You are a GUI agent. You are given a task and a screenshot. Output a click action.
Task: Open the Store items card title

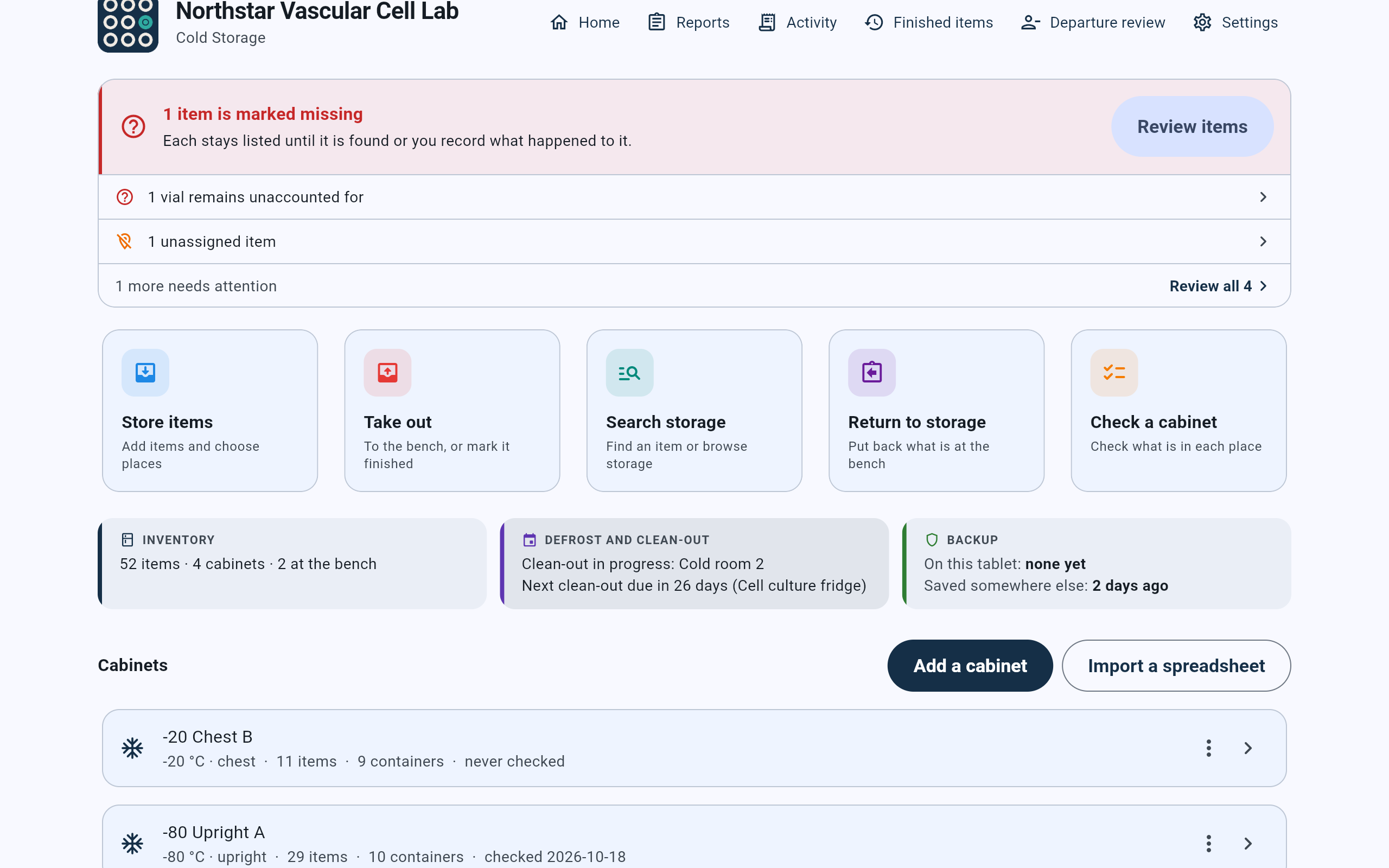pyautogui.click(x=167, y=422)
